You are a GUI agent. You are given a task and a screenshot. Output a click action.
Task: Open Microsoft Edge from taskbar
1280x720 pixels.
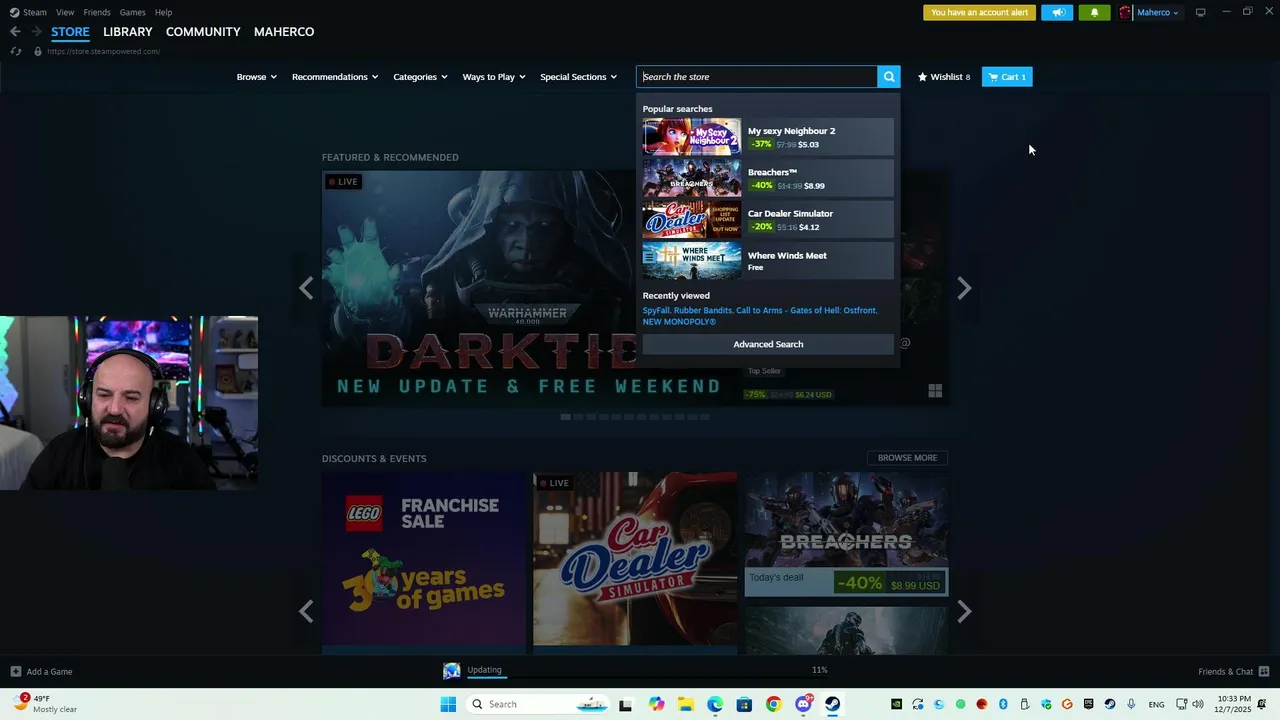(715, 704)
